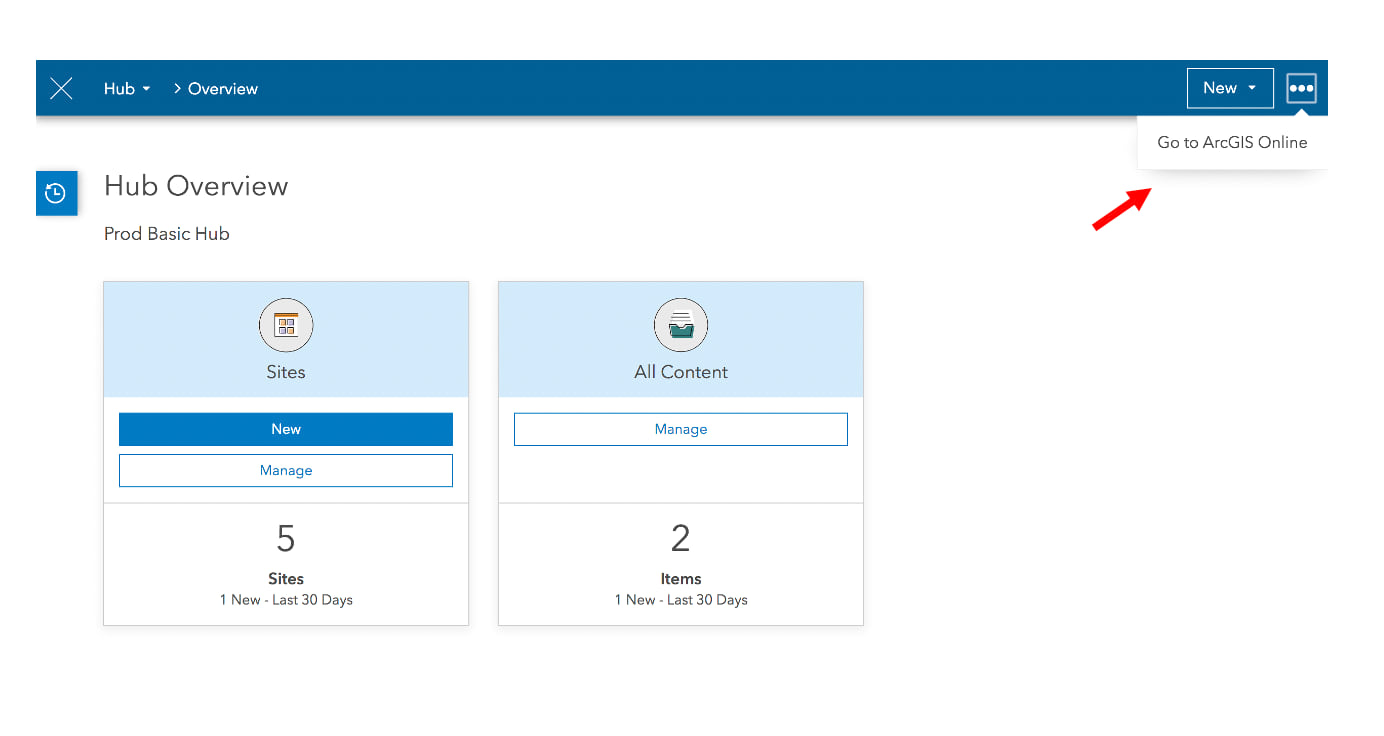This screenshot has height=736, width=1384.
Task: Click the All Content tray icon
Action: point(681,325)
